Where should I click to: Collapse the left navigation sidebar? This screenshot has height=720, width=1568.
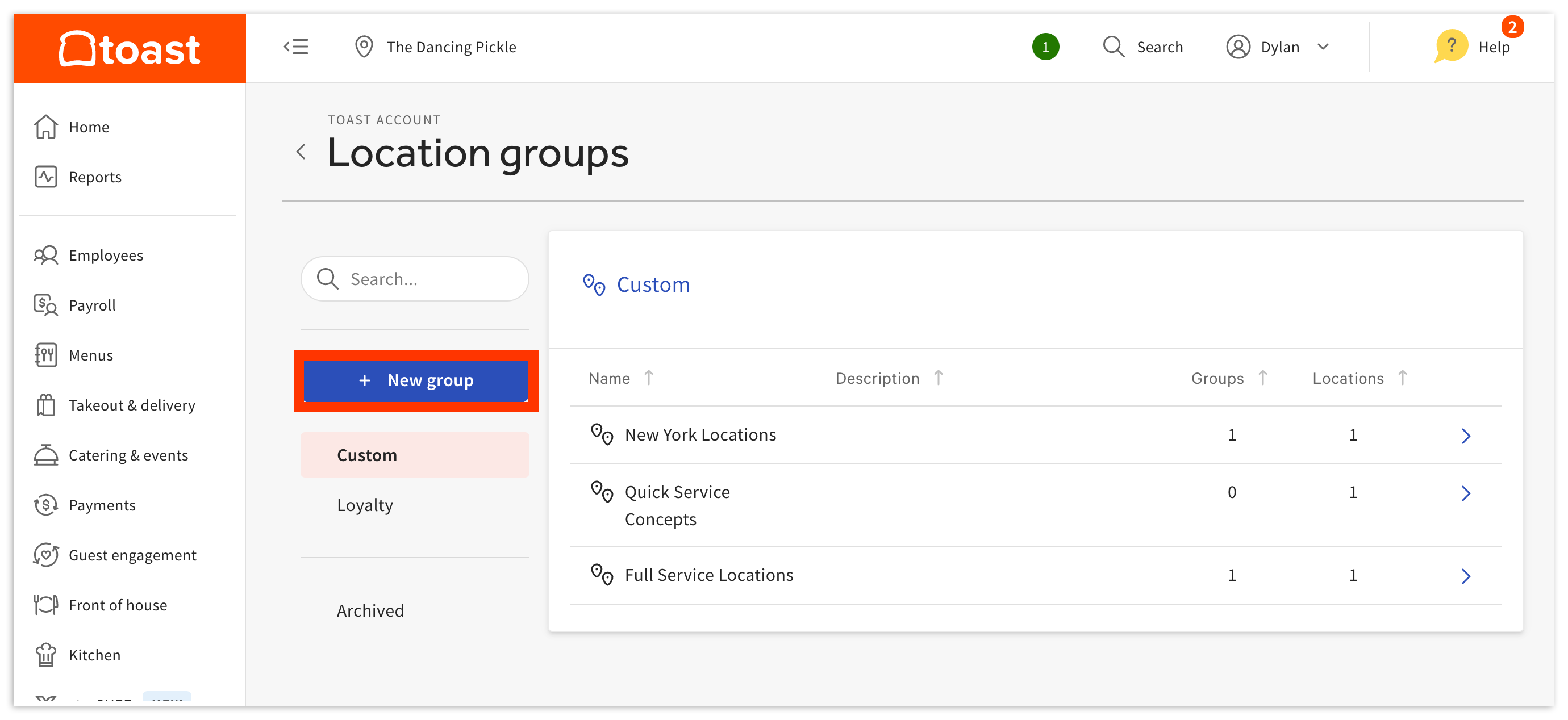[x=297, y=47]
